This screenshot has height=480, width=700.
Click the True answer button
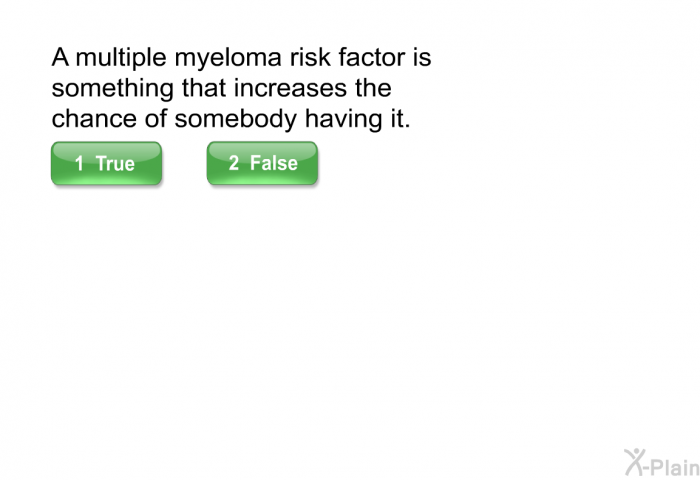pyautogui.click(x=106, y=163)
